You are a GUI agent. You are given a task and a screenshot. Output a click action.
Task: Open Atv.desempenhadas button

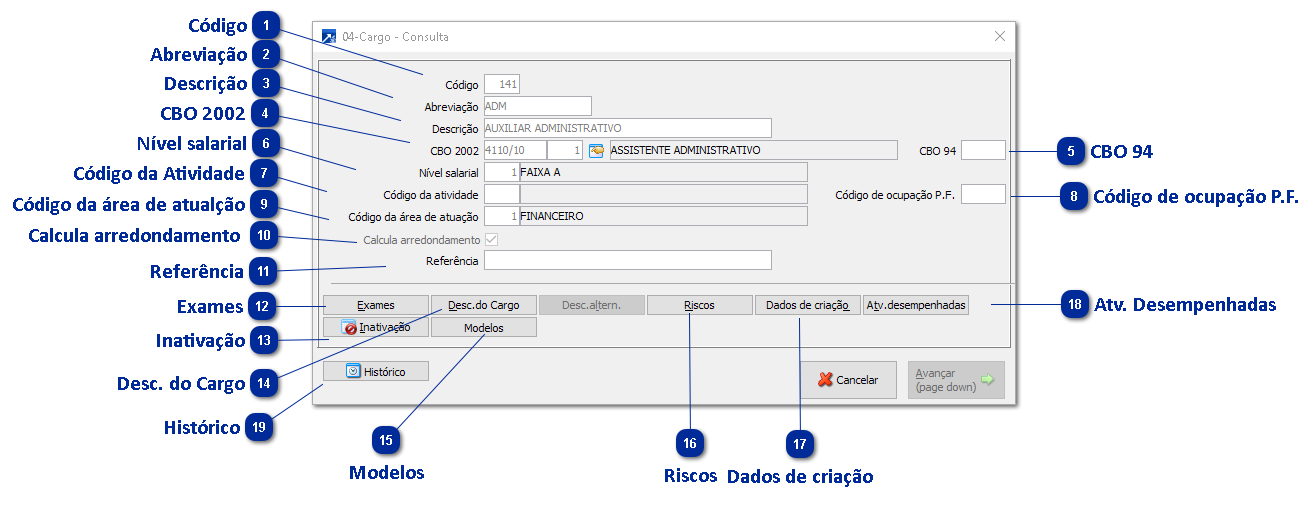916,305
